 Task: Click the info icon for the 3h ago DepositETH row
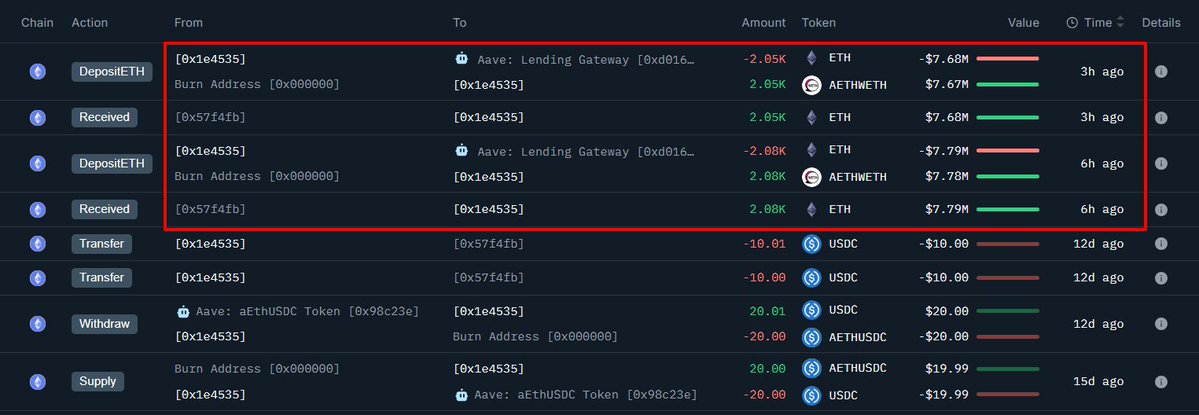click(x=1161, y=72)
